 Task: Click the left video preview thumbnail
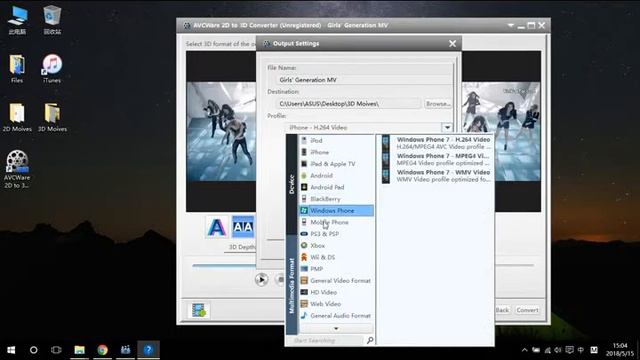click(221, 131)
